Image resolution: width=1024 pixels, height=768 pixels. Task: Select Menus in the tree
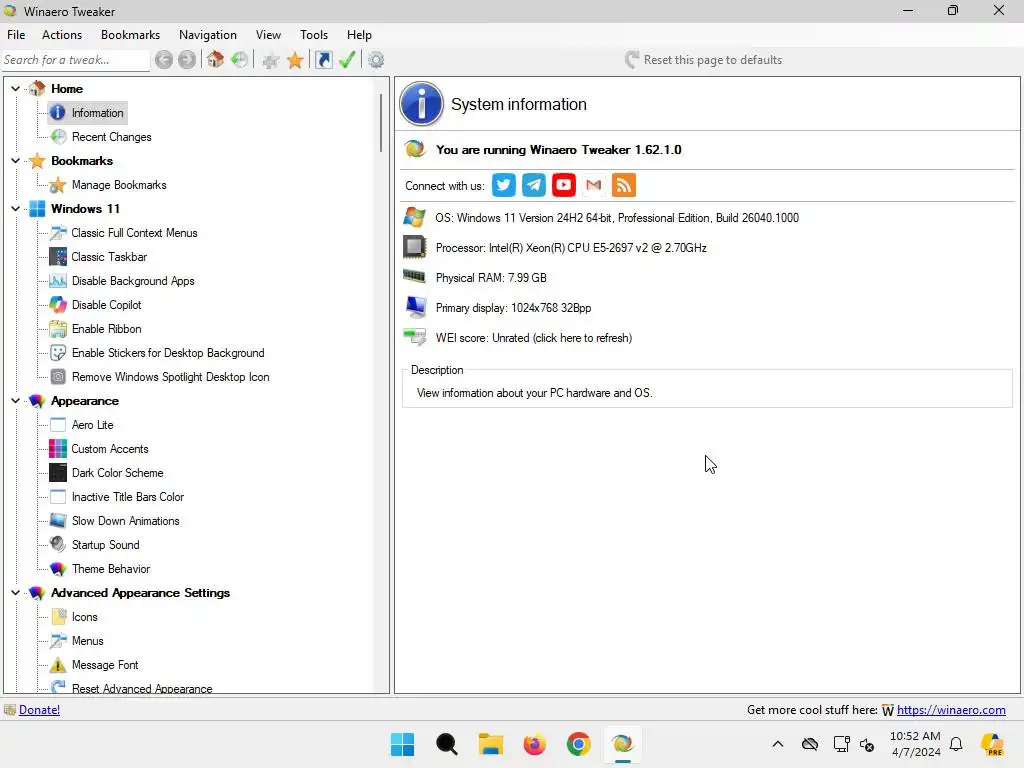pyautogui.click(x=88, y=641)
